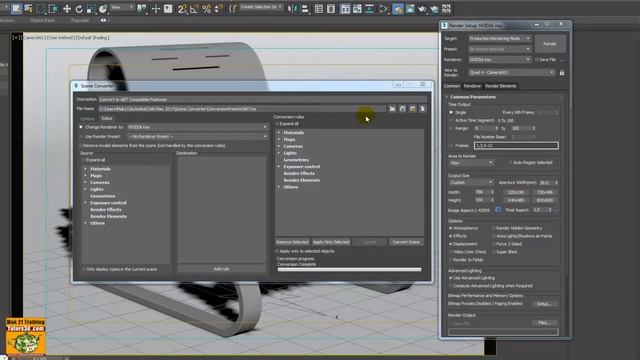This screenshot has width=640, height=360.
Task: Click Edit Named Selection Sets icon
Action: click(232, 9)
